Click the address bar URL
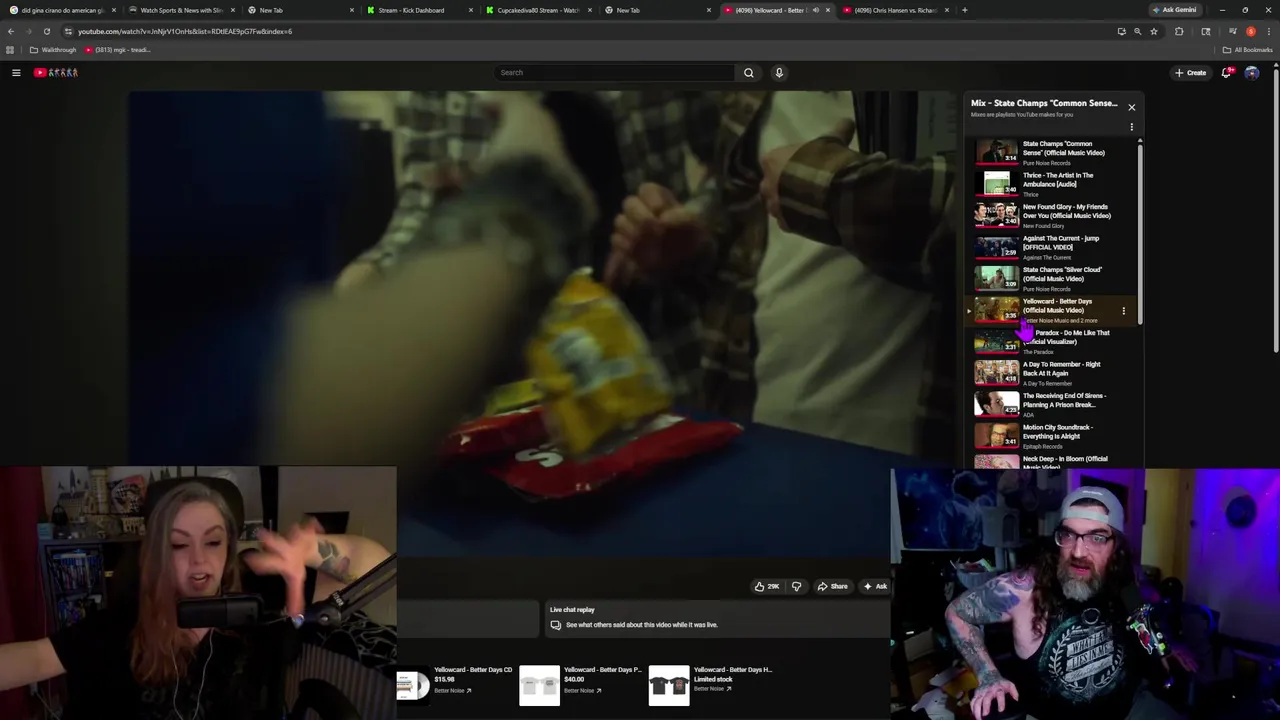Screen dimensions: 1280x720 tap(185, 31)
